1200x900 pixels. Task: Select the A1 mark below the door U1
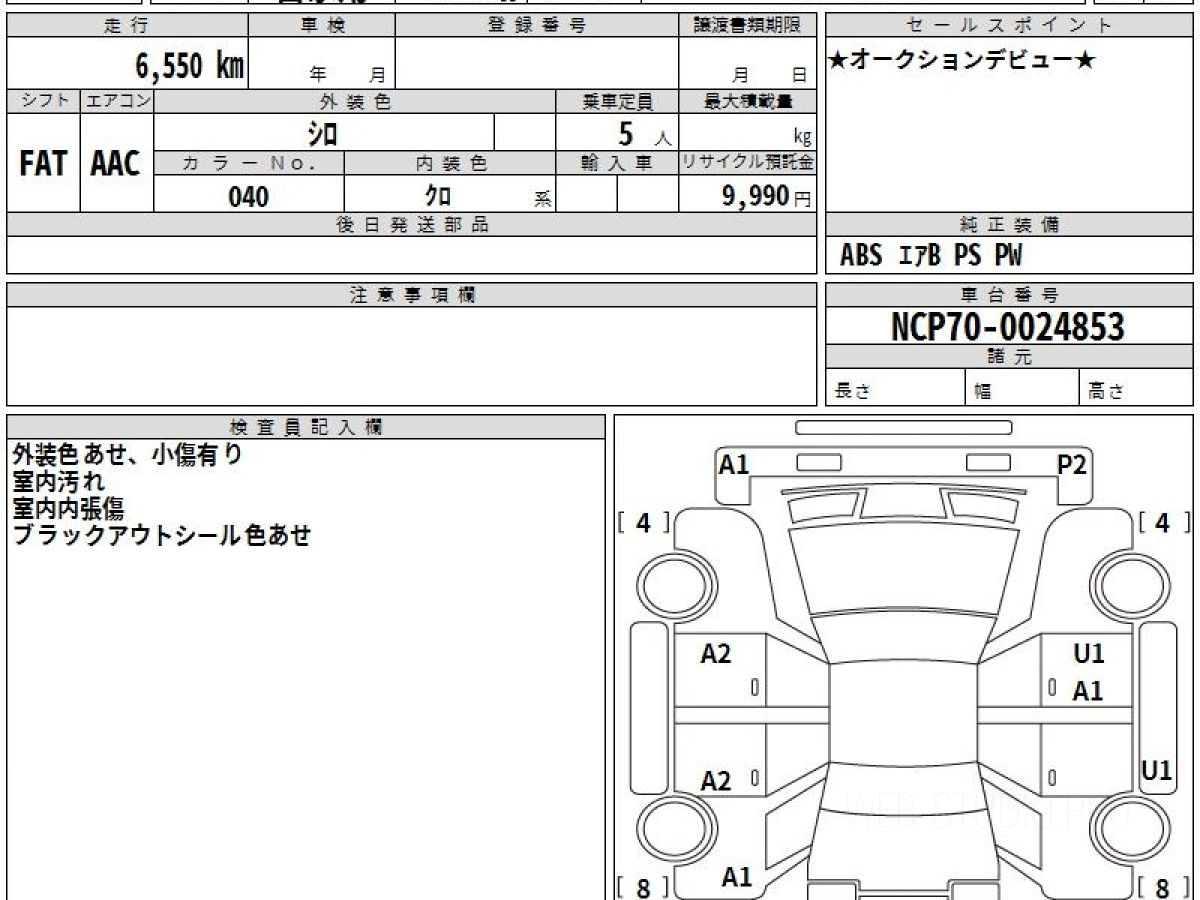click(1089, 691)
